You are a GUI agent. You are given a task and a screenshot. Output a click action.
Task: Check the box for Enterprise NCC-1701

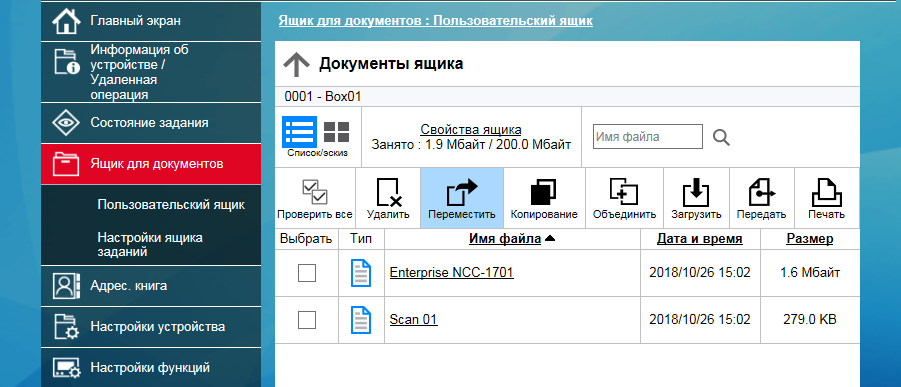[x=307, y=273]
